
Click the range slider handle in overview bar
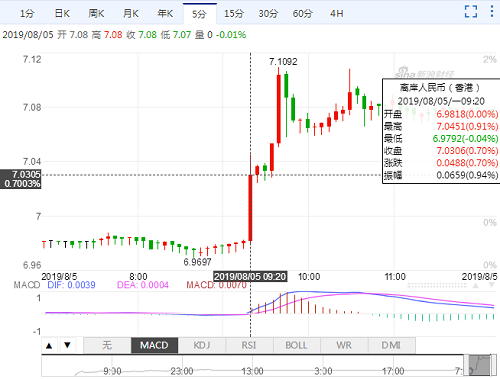[480, 366]
